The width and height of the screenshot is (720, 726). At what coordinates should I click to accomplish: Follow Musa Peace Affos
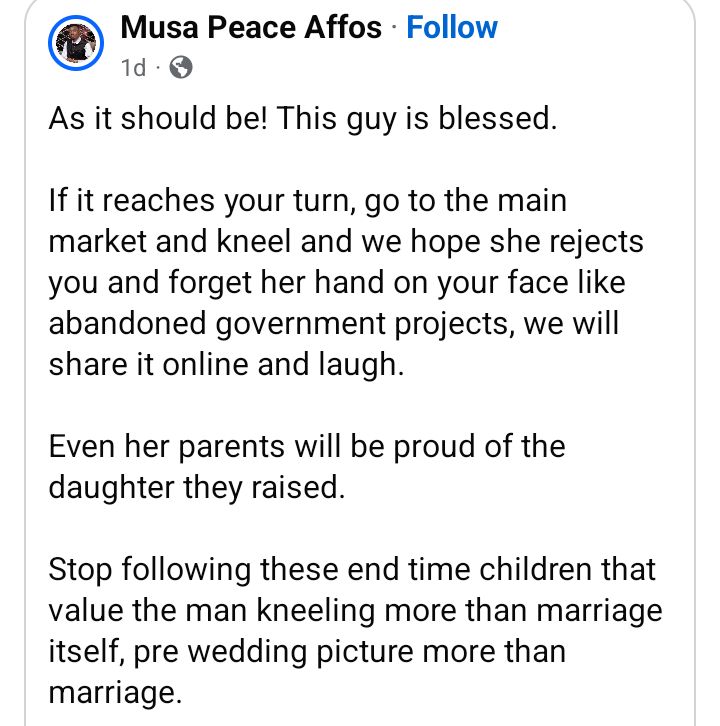(452, 27)
